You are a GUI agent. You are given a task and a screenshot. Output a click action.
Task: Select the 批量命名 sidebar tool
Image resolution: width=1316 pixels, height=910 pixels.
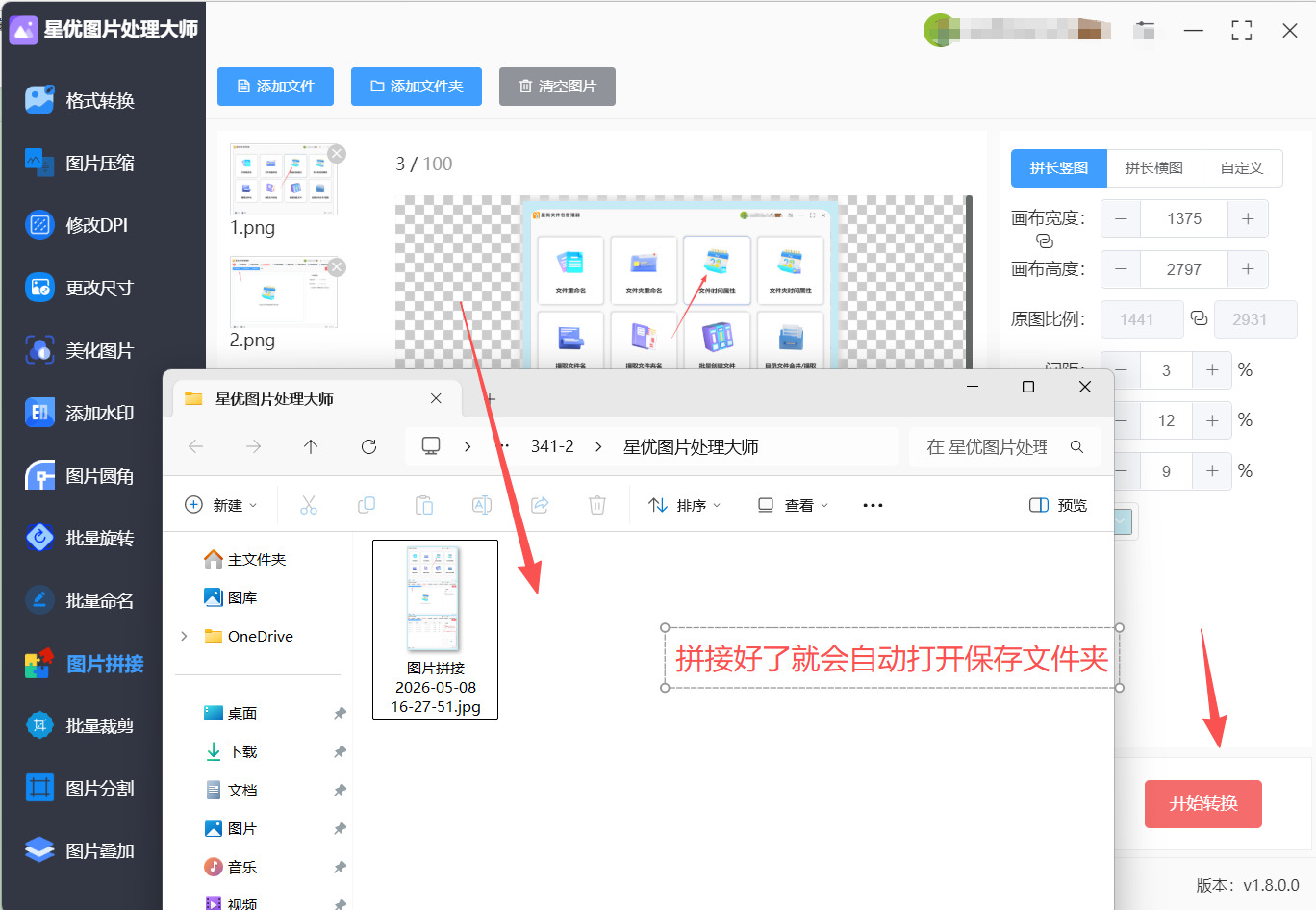point(81,600)
